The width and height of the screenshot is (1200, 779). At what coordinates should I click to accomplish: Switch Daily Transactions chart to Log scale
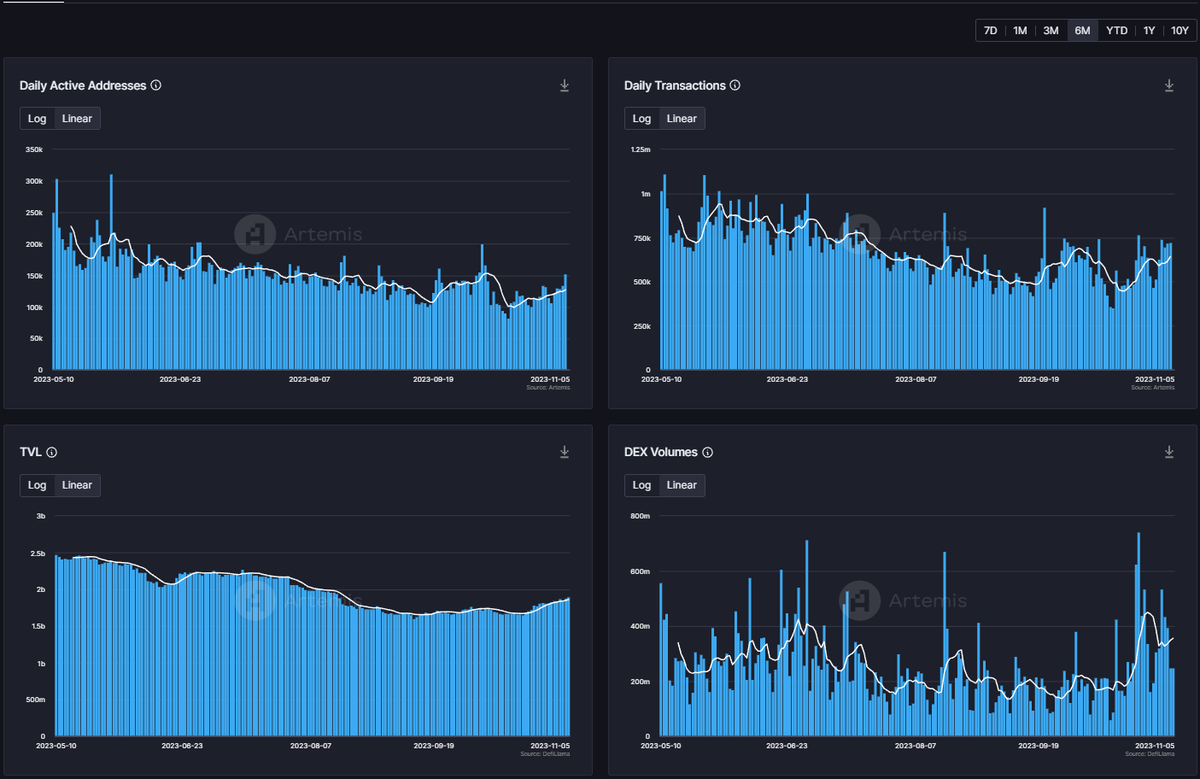(x=642, y=118)
